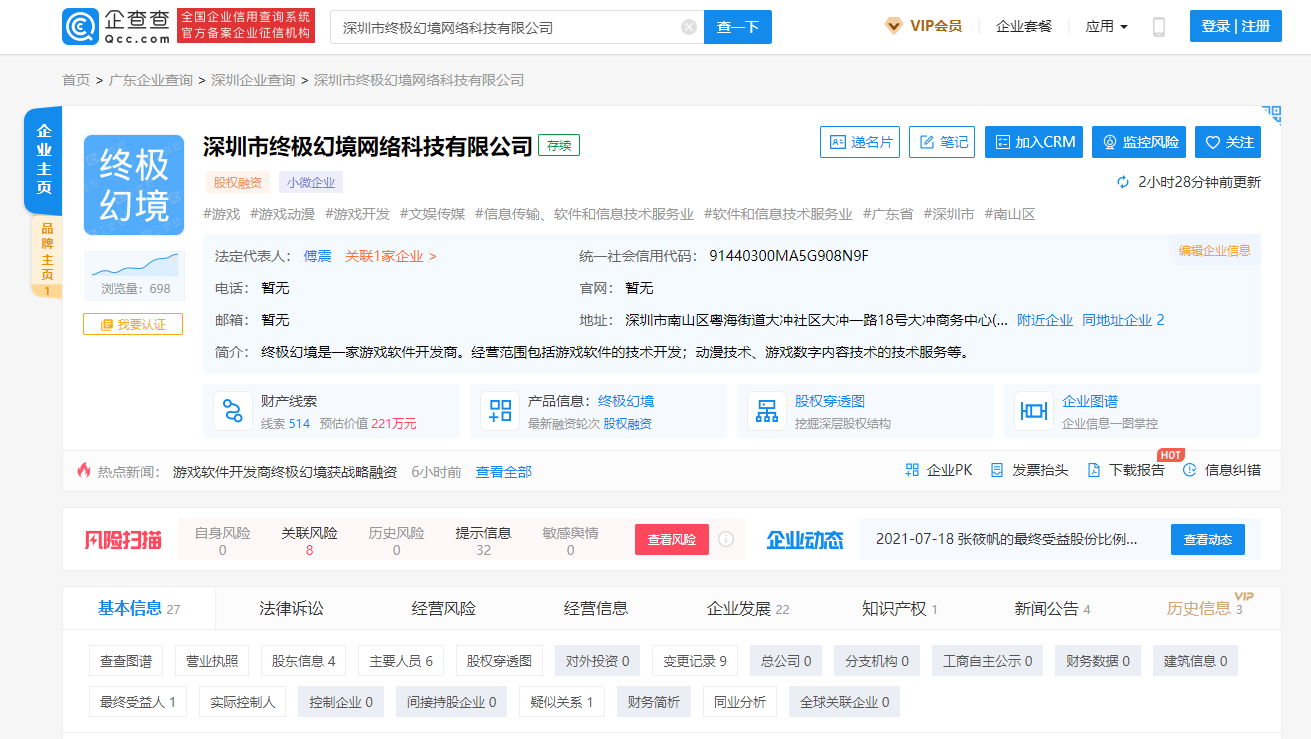Click the 查查图谱 chip
Image resolution: width=1311 pixels, height=739 pixels.
pyautogui.click(x=126, y=661)
